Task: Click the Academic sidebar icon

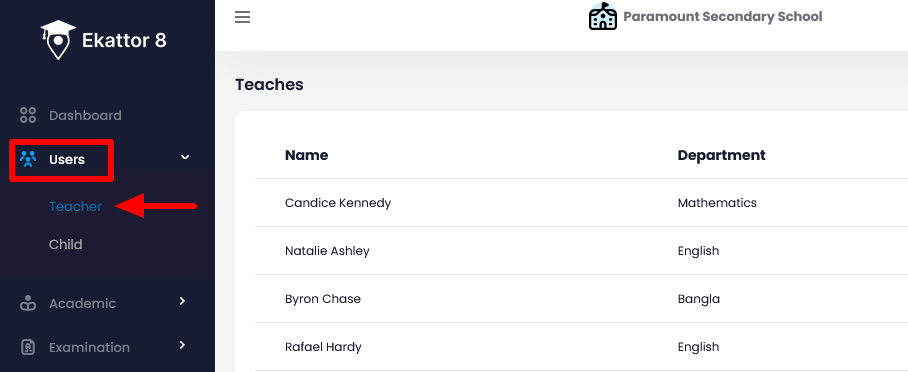Action: (28, 303)
